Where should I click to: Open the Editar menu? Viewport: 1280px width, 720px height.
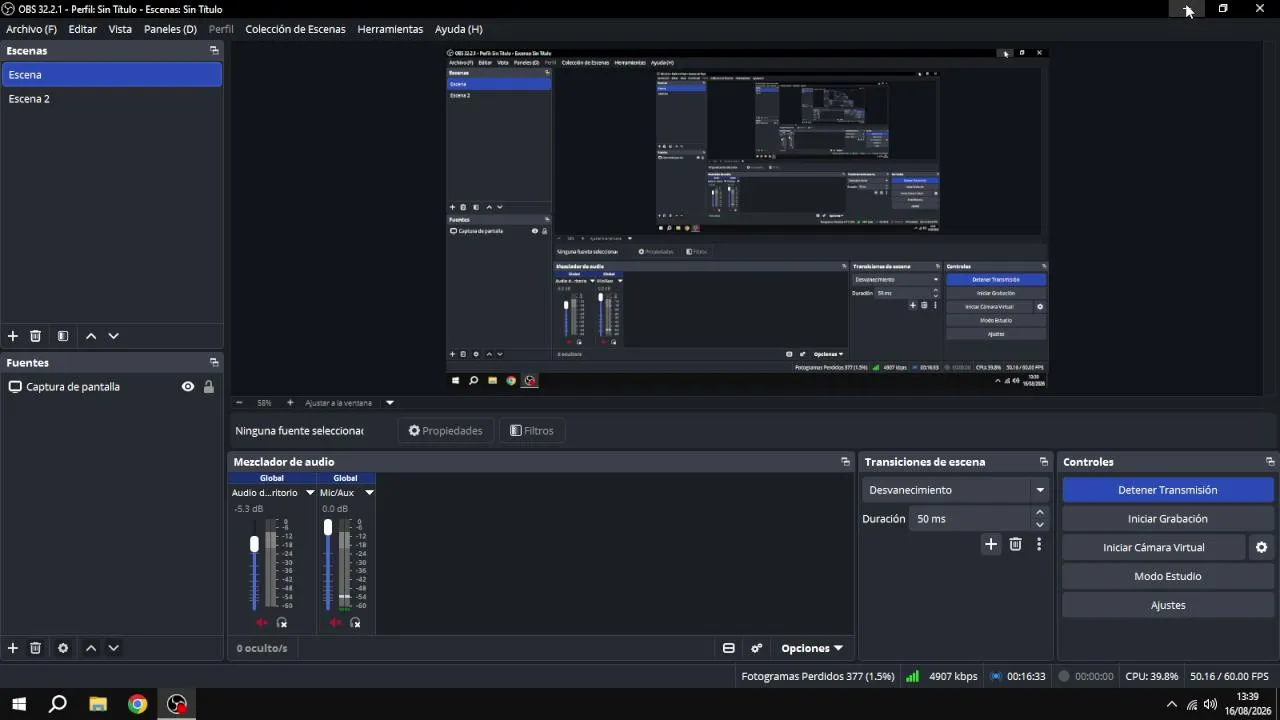click(82, 29)
